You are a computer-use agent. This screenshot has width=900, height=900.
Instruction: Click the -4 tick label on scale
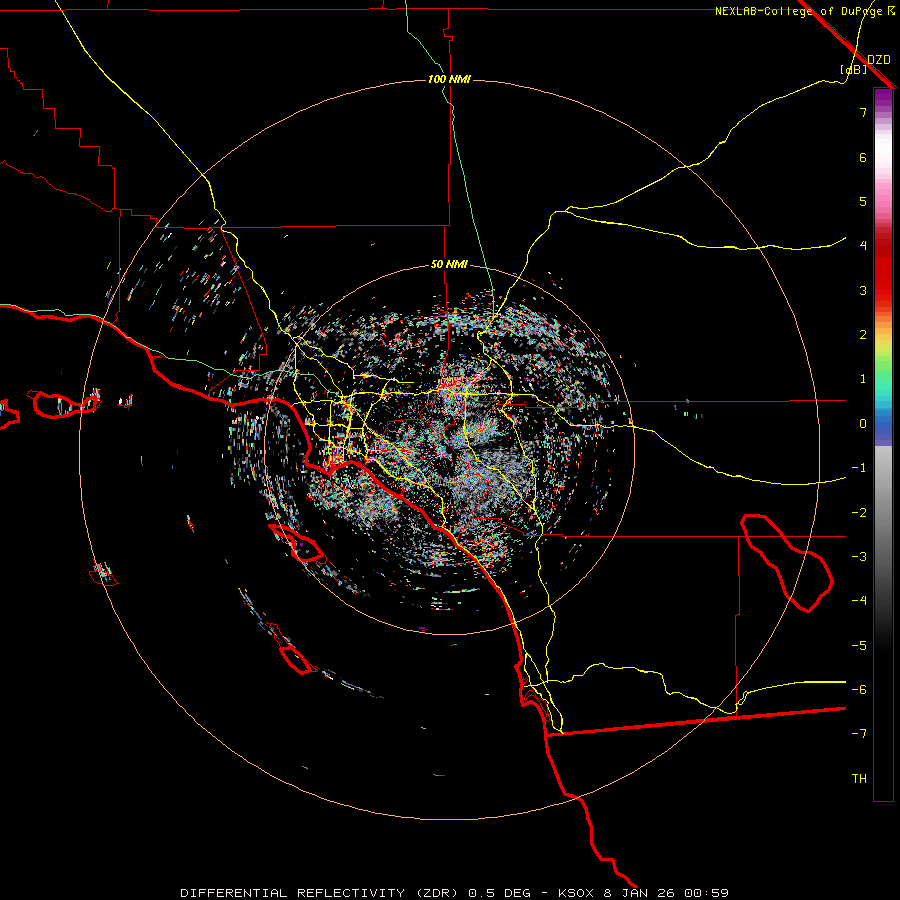[859, 601]
